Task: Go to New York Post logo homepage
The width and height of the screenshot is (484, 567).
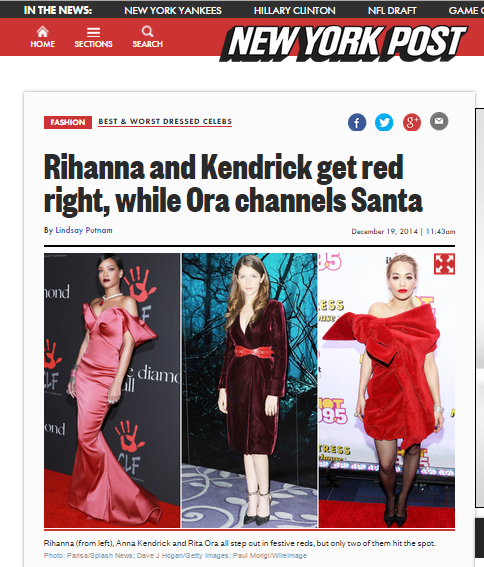Action: 343,43
